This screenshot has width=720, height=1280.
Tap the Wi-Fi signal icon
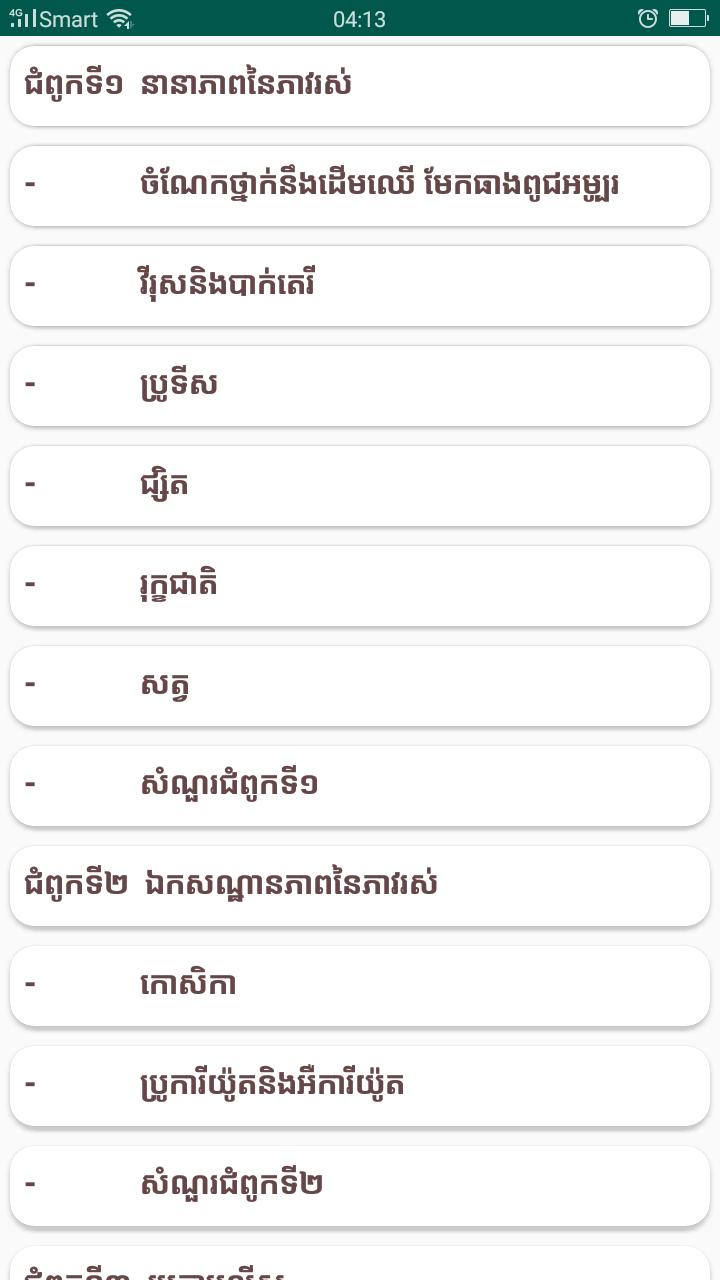pyautogui.click(x=120, y=18)
